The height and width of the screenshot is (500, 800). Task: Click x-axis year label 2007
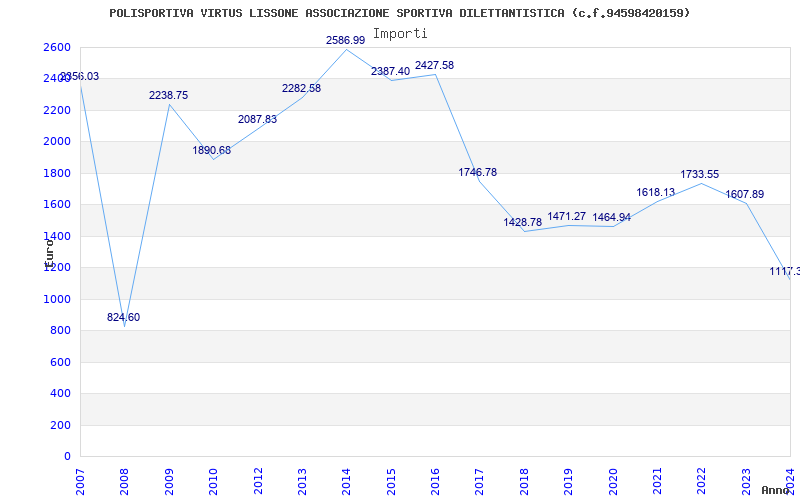pyautogui.click(x=81, y=481)
